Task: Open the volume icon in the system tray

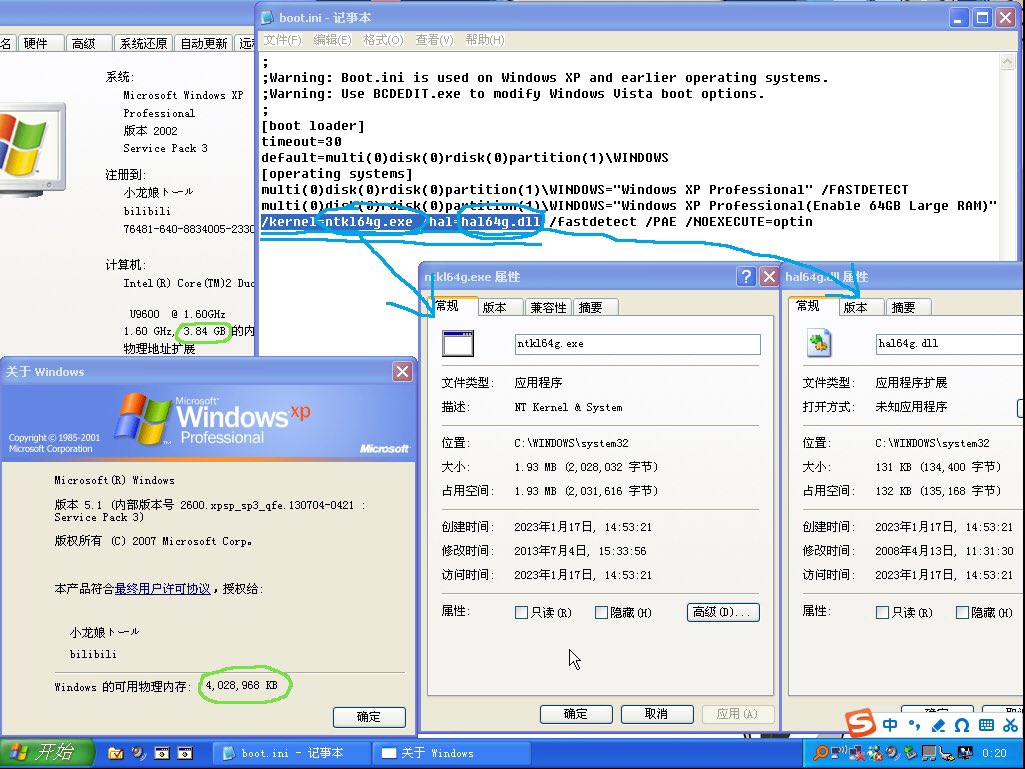Action: click(892, 752)
